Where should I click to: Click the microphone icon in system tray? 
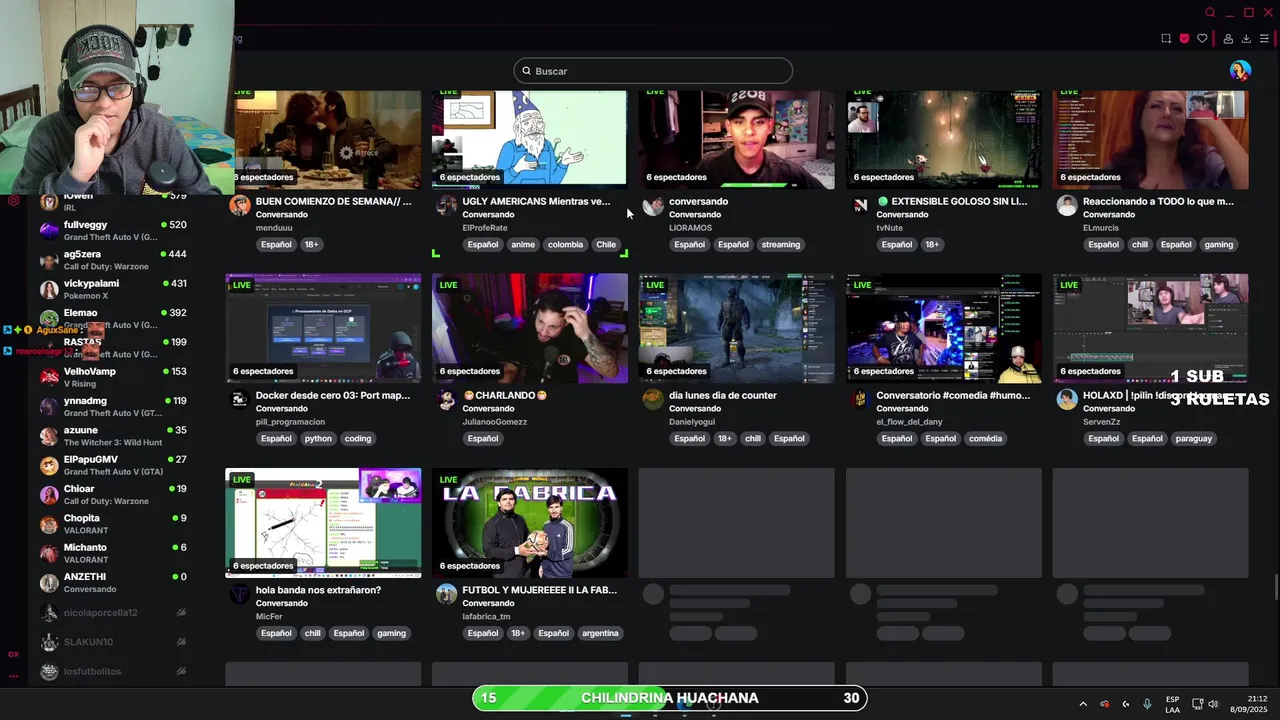1147,704
